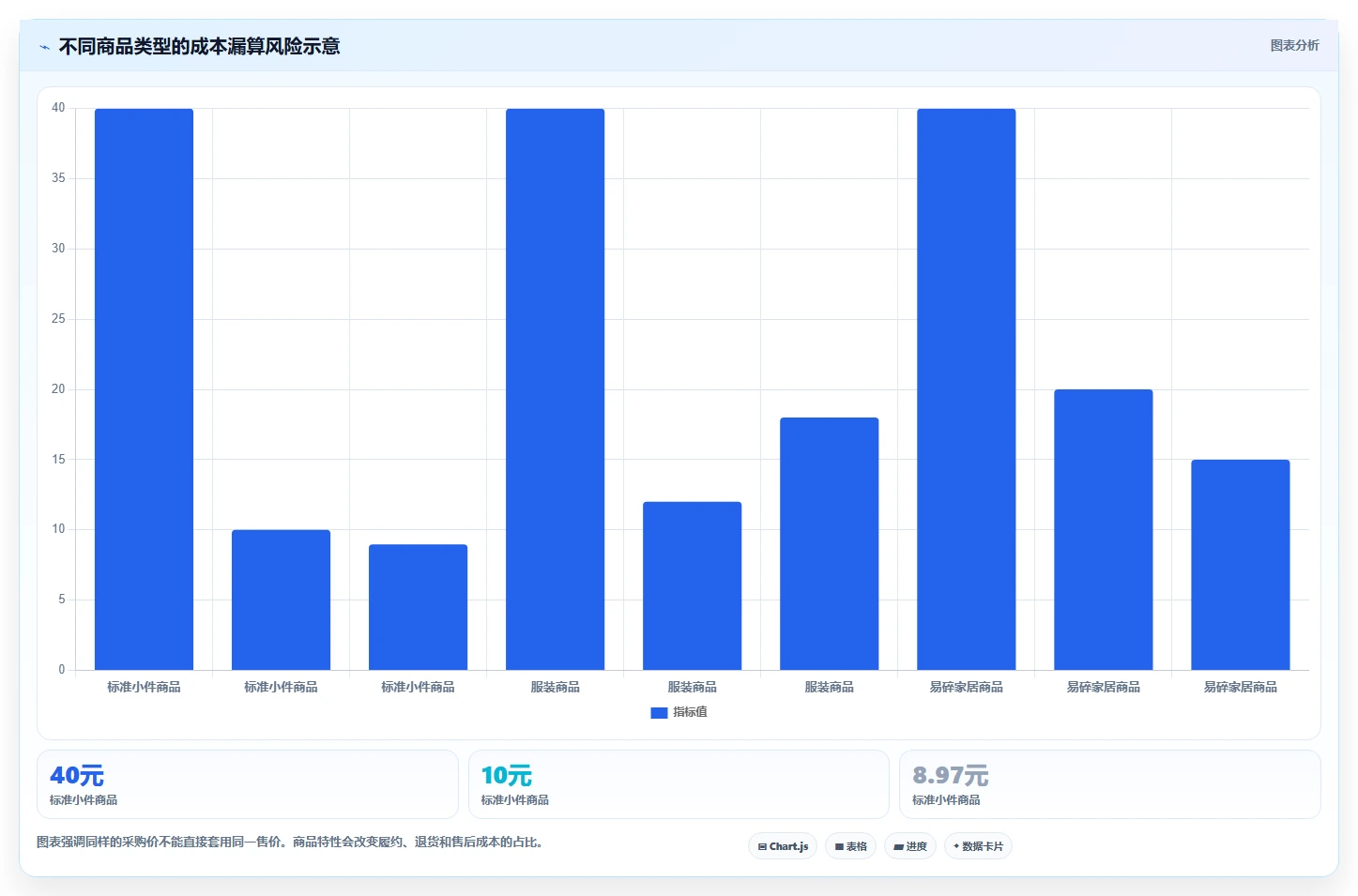Click the 指标值 legend text
Screen dimensions: 1358x896
coord(690,712)
